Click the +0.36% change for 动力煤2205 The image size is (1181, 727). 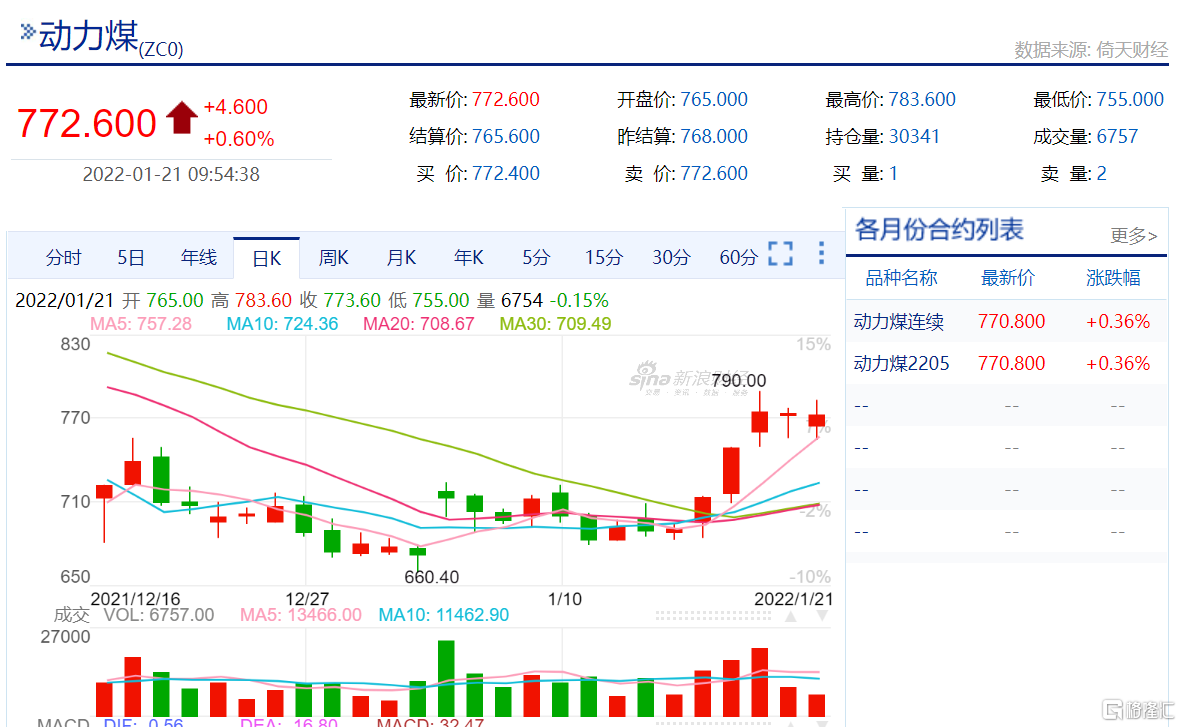pos(1118,364)
